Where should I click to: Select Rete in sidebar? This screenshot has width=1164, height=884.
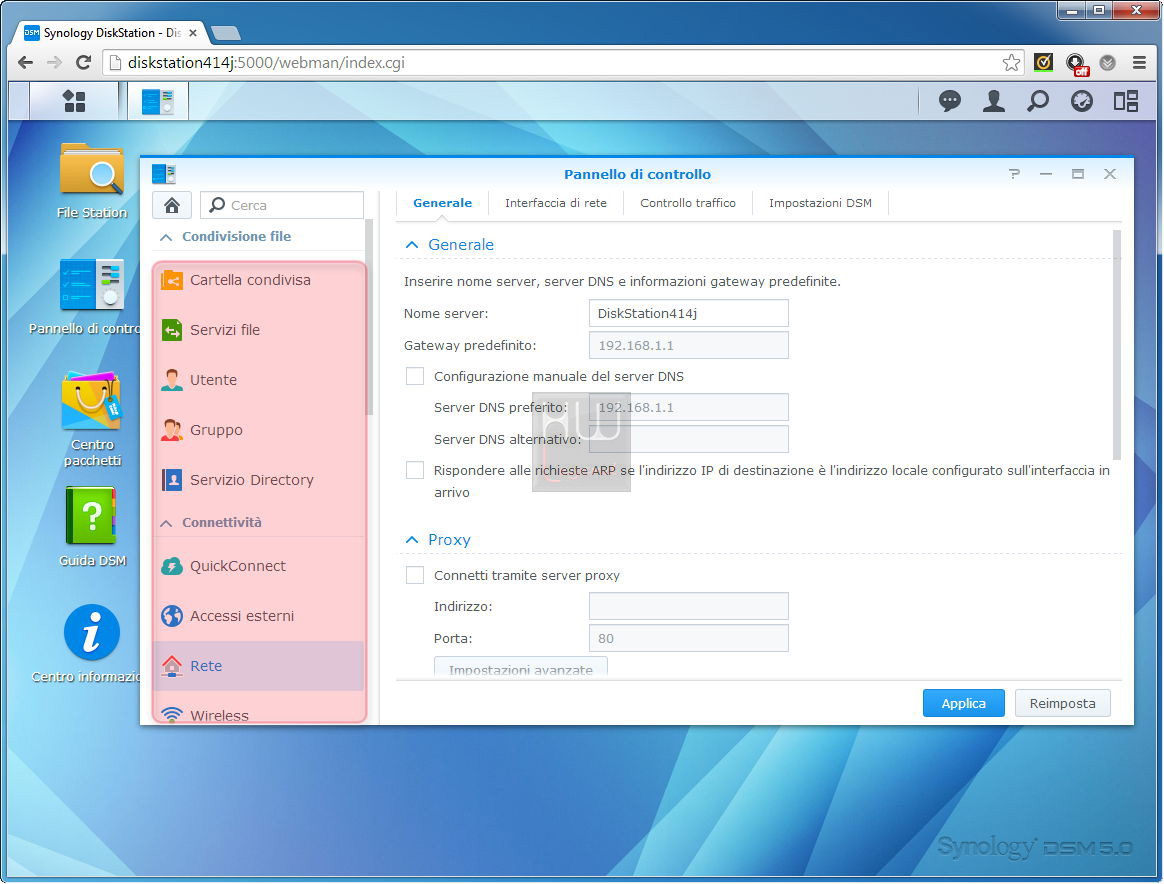(x=258, y=666)
